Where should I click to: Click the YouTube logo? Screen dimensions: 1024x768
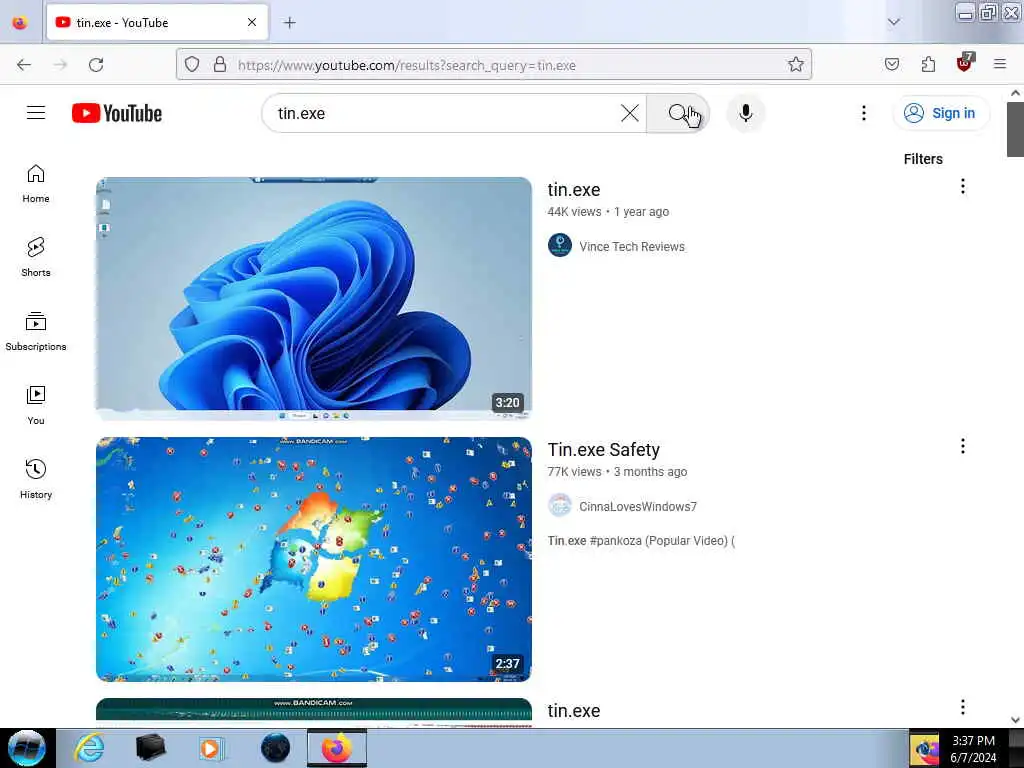117,113
